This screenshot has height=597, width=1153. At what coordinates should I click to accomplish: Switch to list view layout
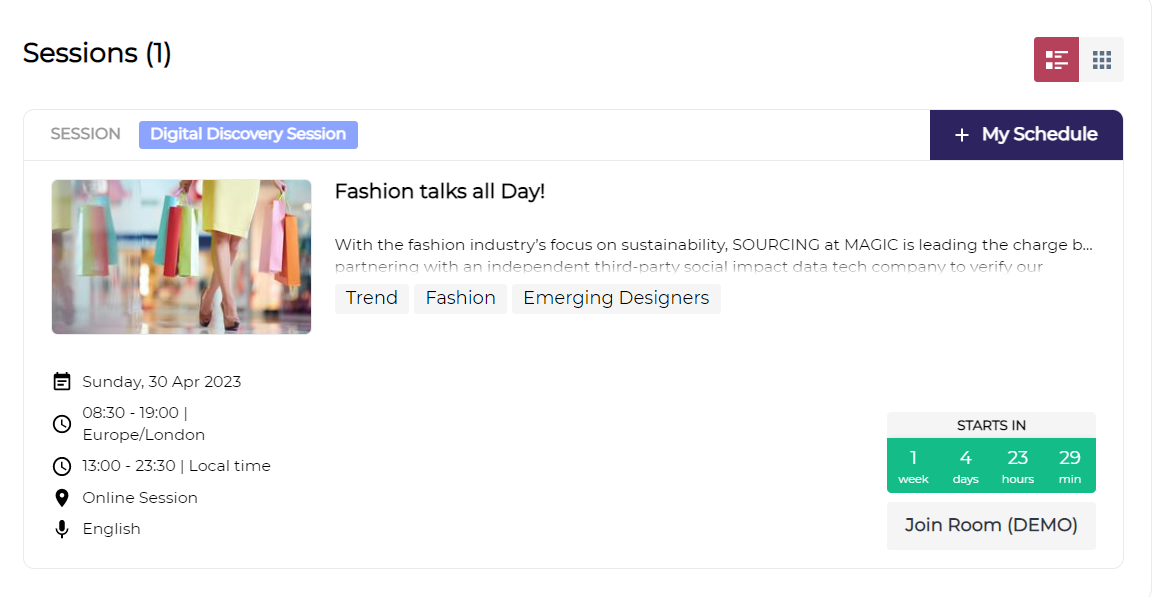1056,60
